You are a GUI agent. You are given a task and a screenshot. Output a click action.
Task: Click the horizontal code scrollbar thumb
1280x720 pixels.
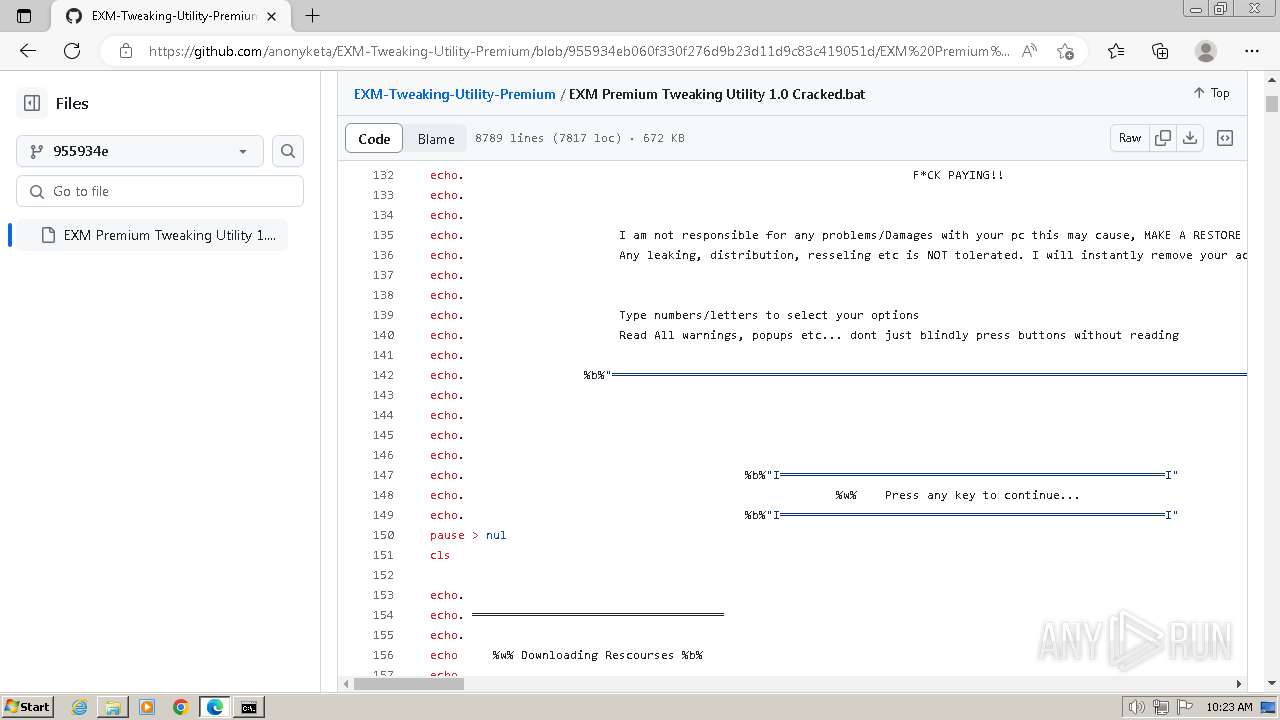tap(408, 684)
